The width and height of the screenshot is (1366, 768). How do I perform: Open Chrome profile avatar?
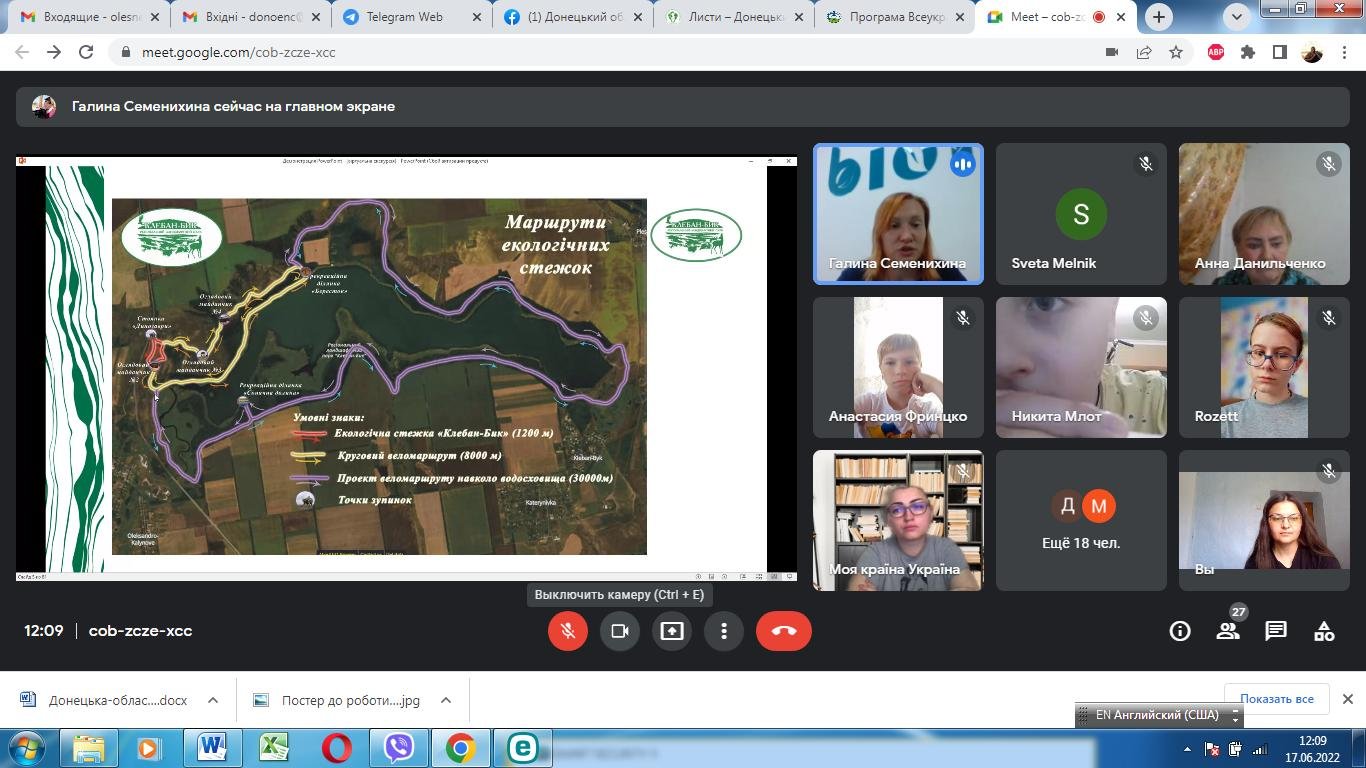tap(1312, 52)
